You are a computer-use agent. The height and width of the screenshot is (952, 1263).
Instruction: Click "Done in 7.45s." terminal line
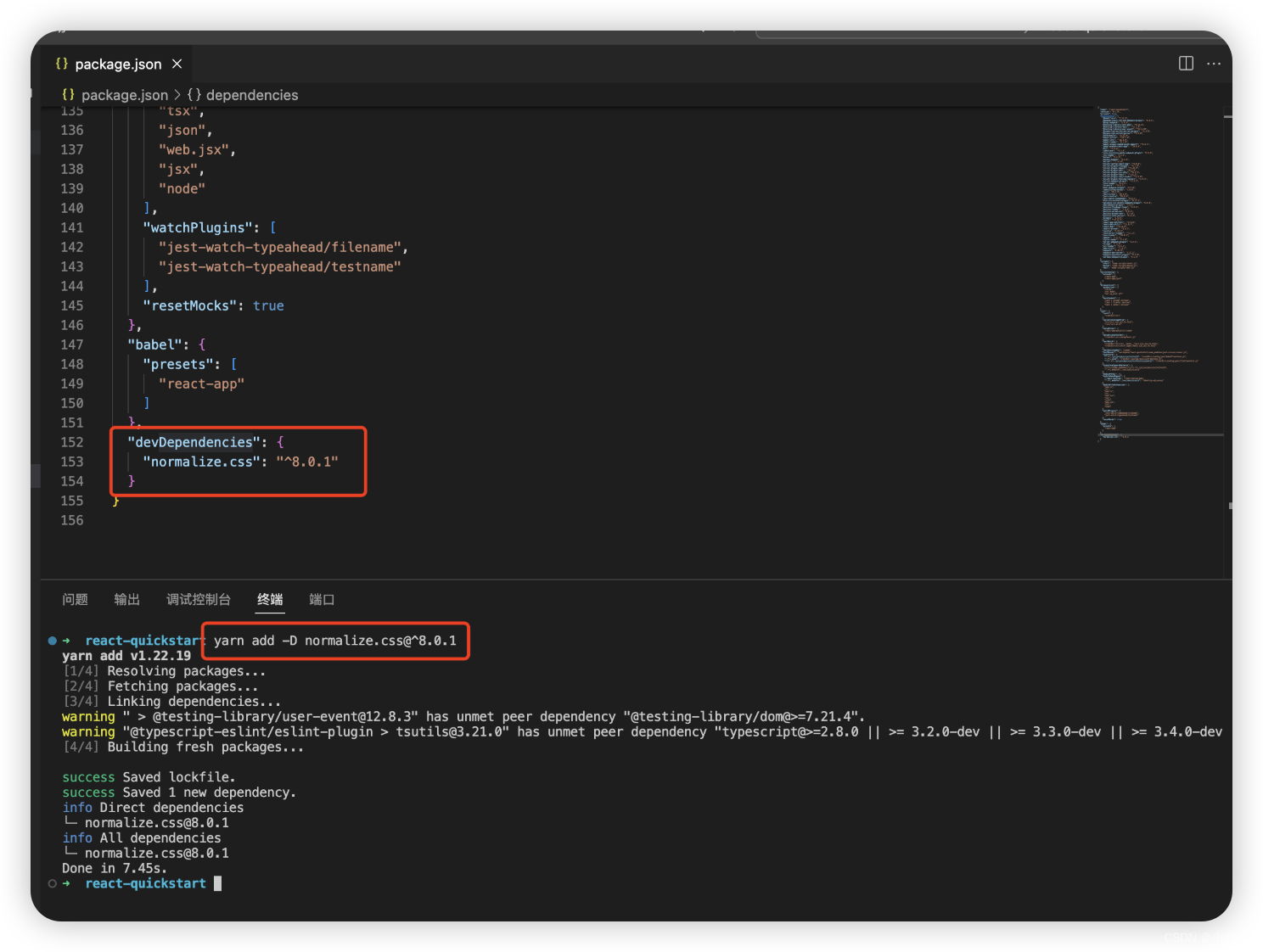115,868
